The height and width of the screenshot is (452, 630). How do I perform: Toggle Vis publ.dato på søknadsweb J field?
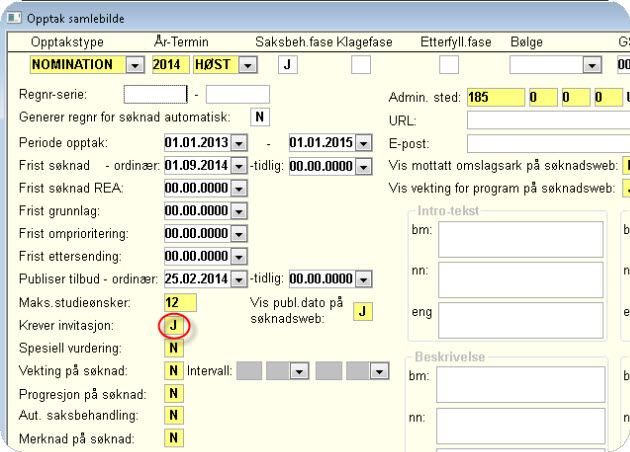tap(363, 311)
